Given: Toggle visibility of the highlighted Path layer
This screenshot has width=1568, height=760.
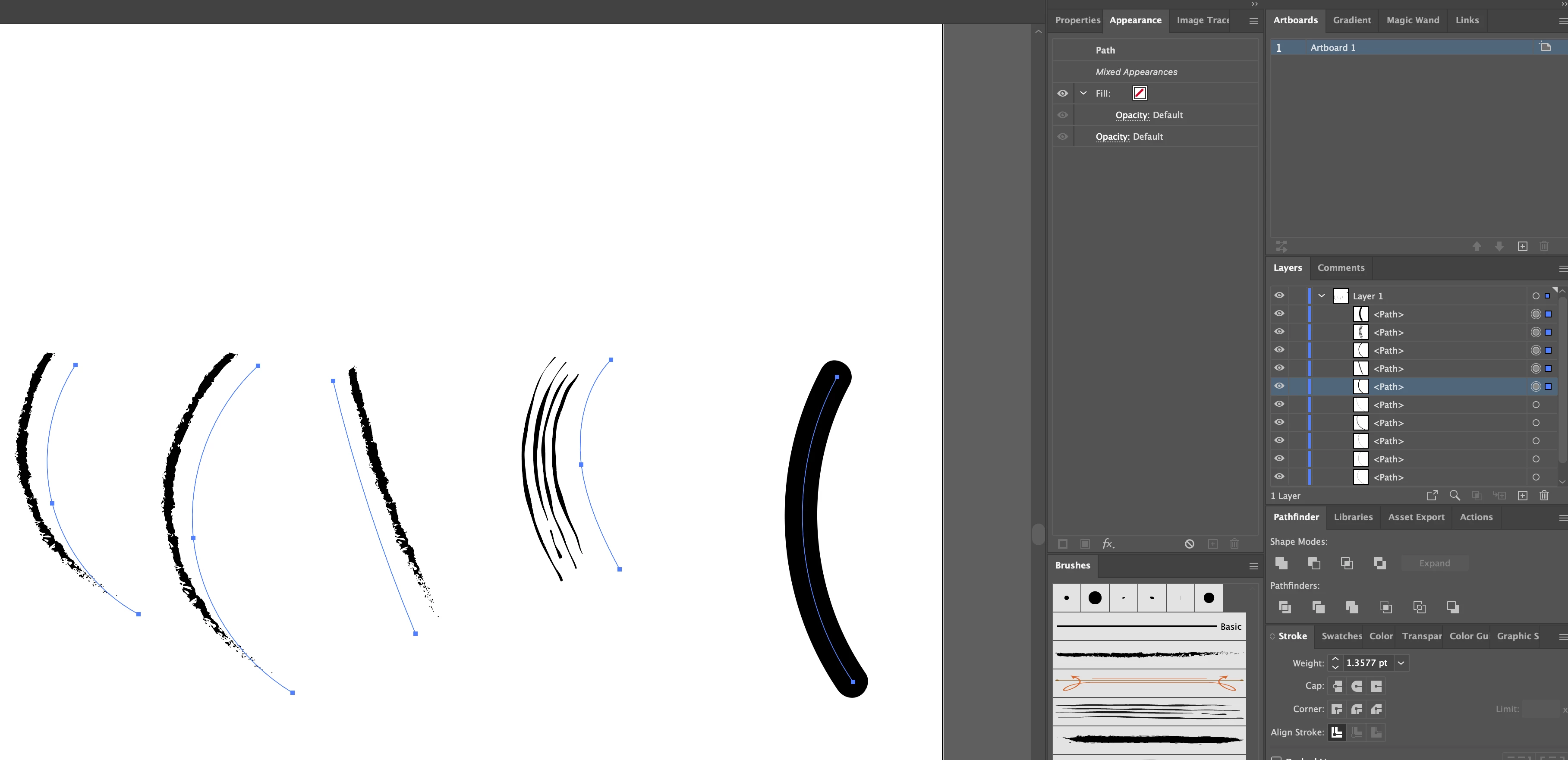Looking at the screenshot, I should coord(1279,386).
